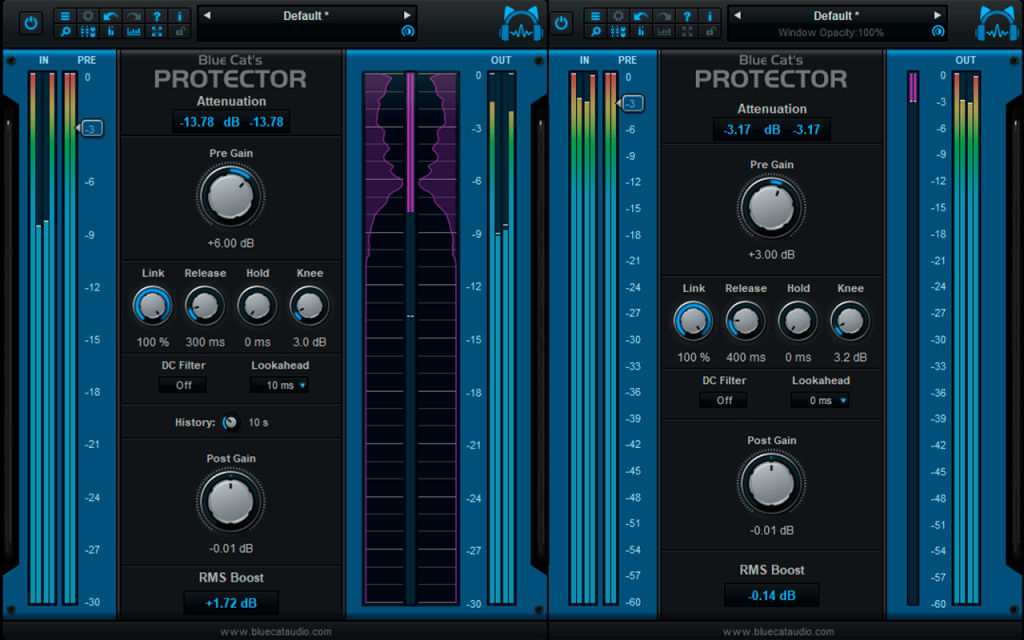1024x640 pixels.
Task: Click the -3.17 dB Attenuation readout
Action: [772, 129]
